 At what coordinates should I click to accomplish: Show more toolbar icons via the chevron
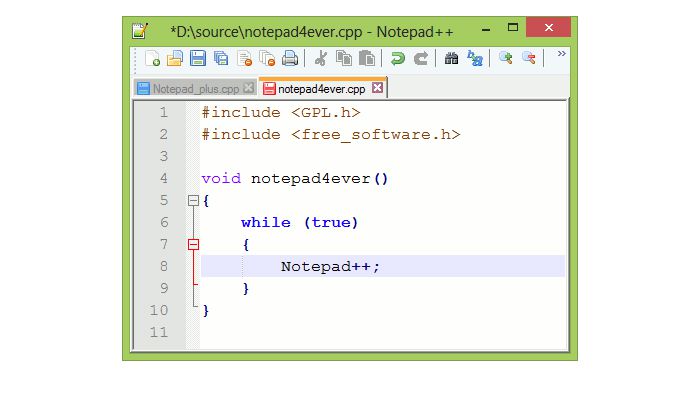click(562, 54)
